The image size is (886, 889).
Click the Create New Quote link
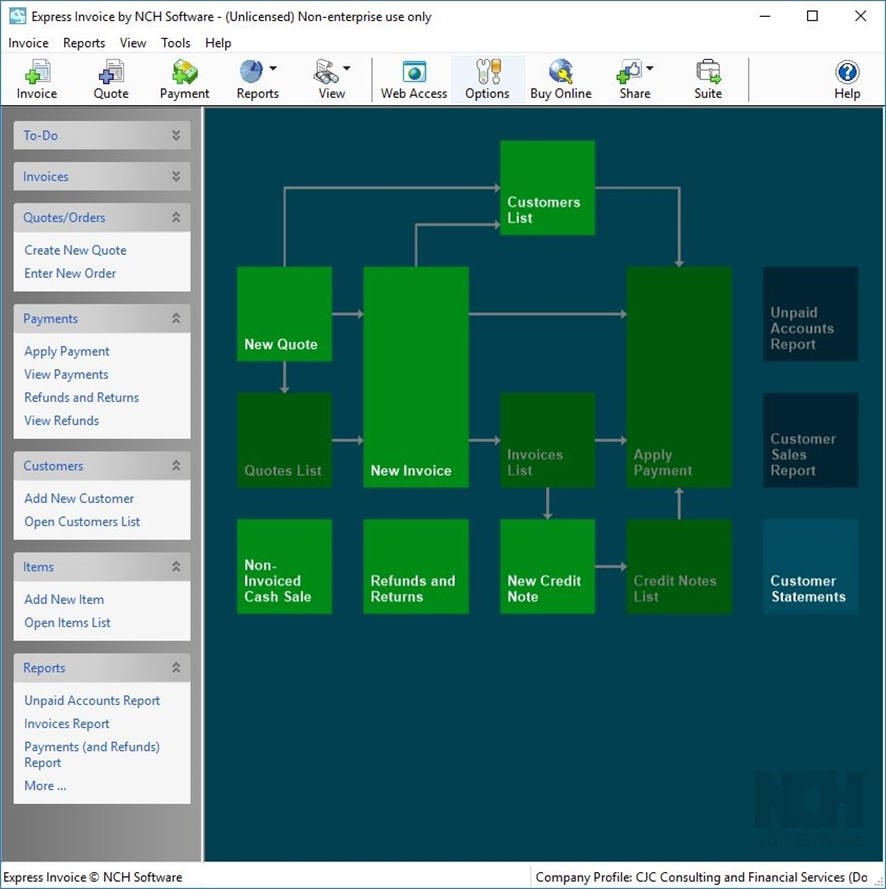coord(75,250)
